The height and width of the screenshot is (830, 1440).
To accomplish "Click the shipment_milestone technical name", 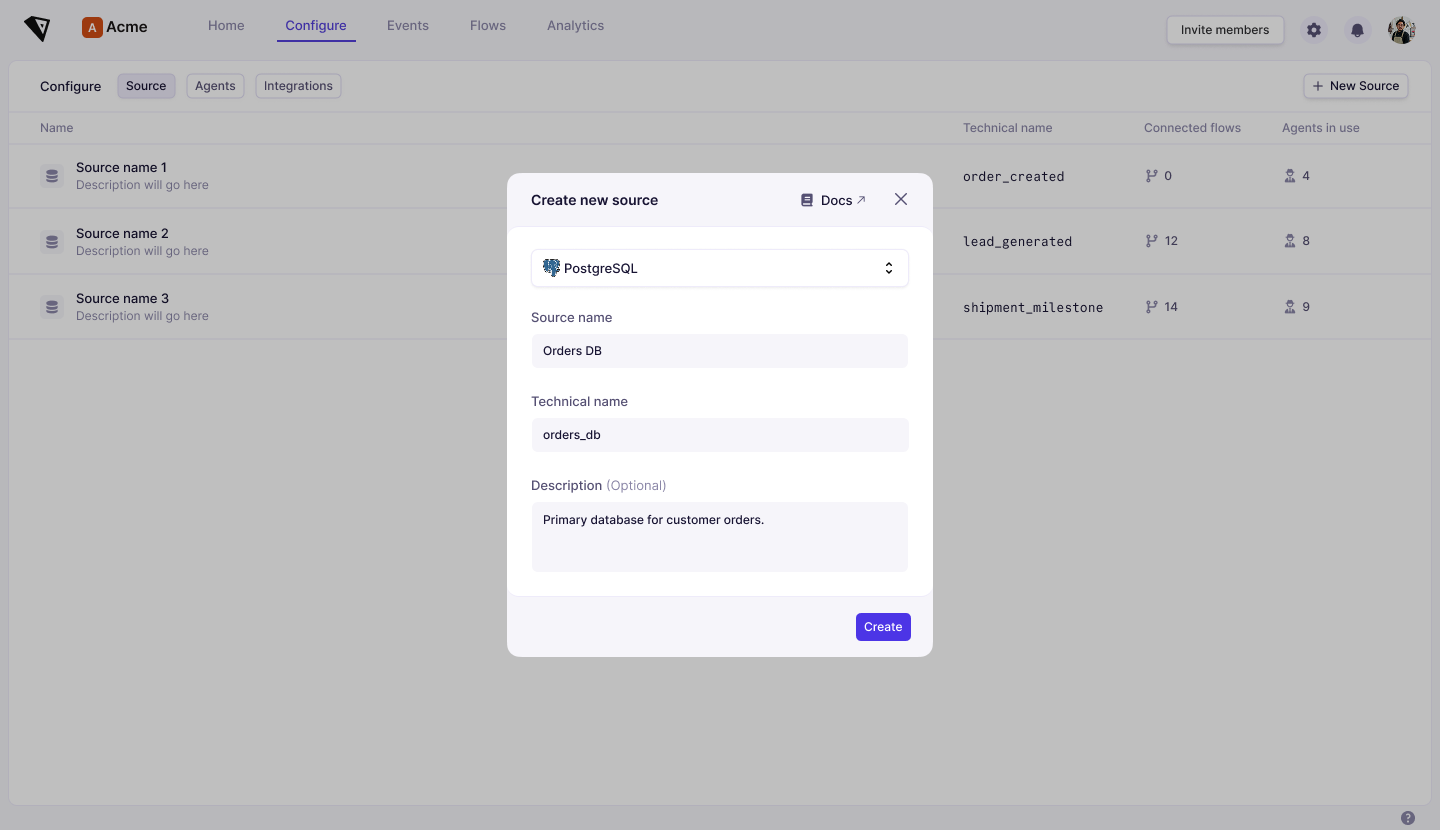I will (1033, 307).
